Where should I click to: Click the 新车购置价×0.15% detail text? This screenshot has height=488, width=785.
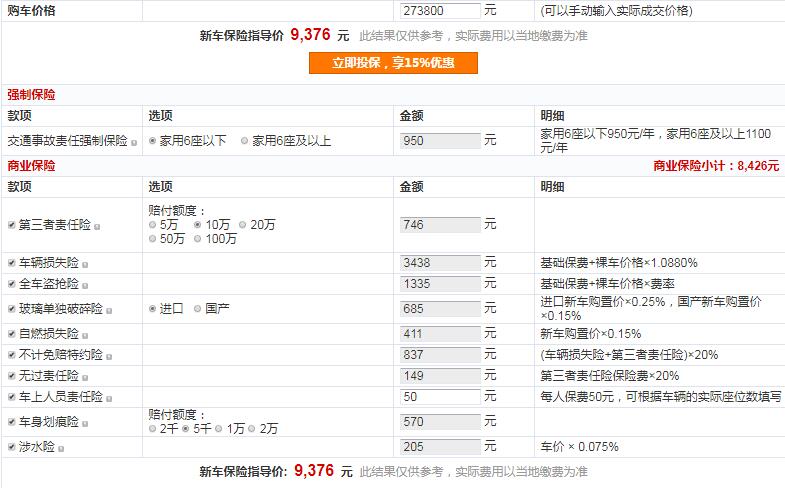tap(590, 334)
